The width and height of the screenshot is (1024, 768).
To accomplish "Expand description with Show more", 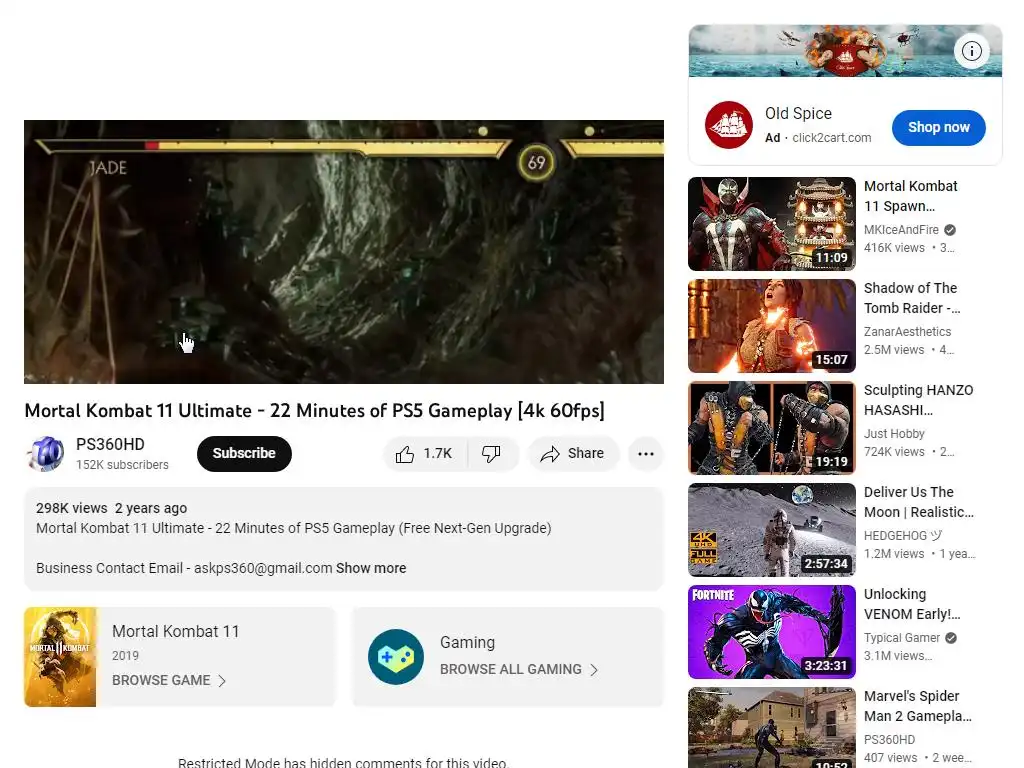I will coord(371,568).
